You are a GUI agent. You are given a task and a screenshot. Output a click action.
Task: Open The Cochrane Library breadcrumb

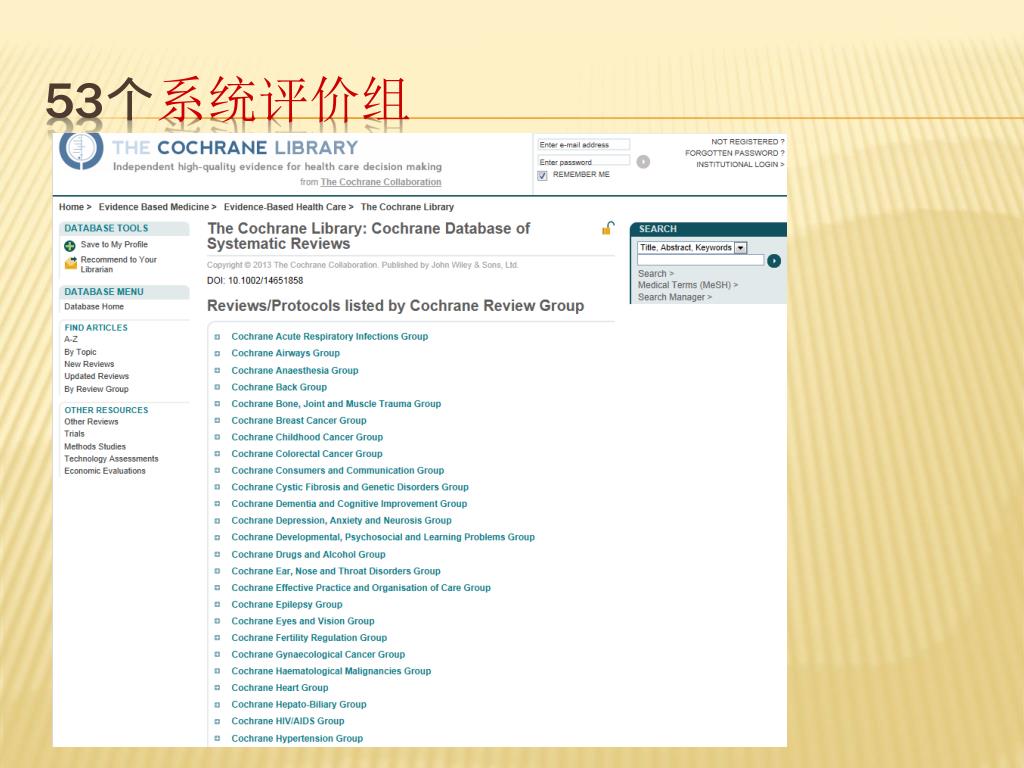pos(407,207)
